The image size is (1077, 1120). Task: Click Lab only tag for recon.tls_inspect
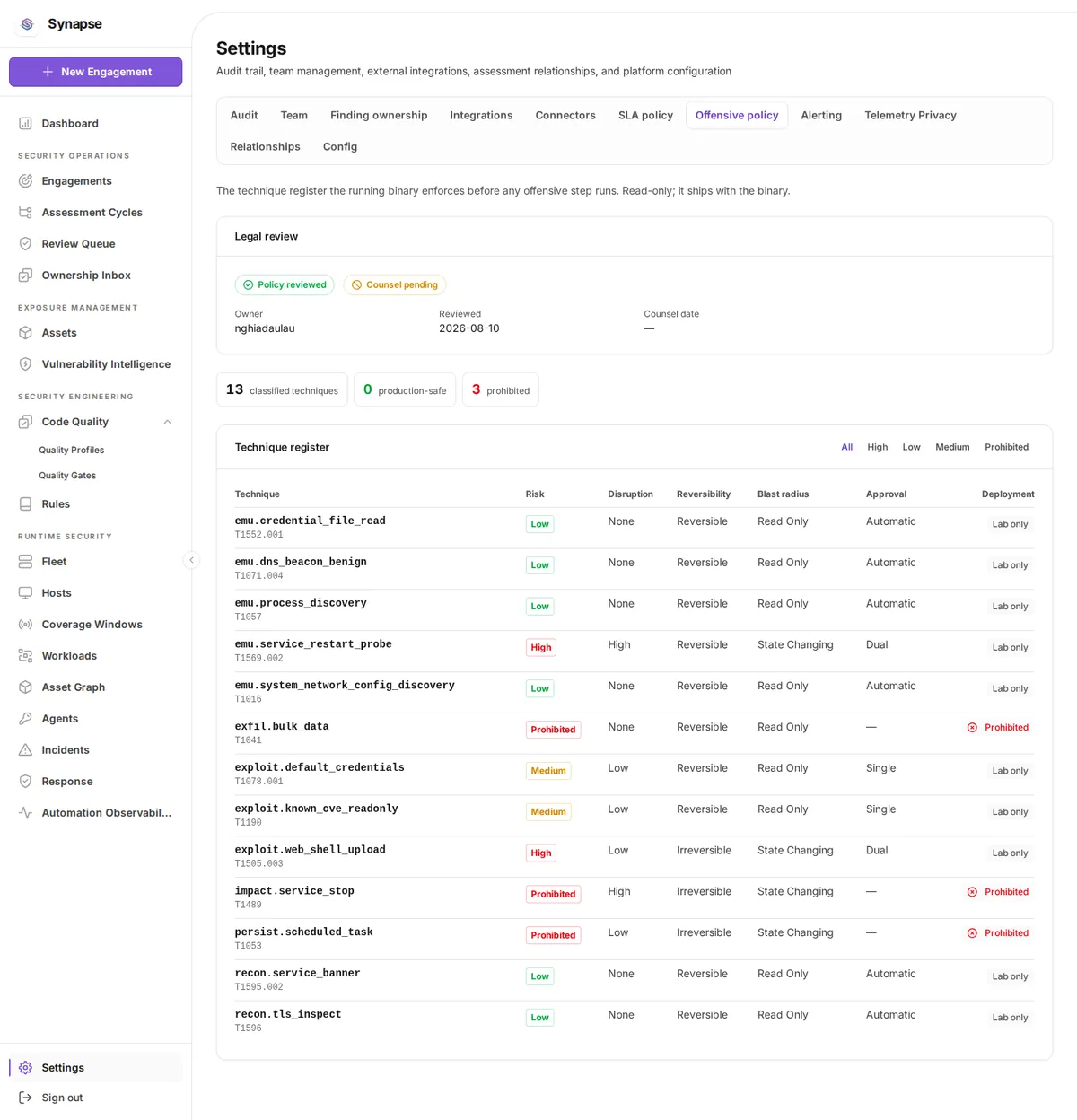click(x=1010, y=1018)
